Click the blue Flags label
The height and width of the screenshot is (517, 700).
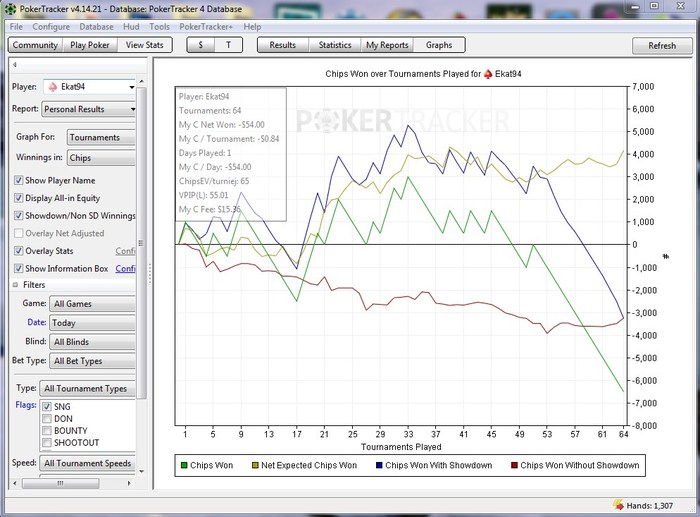pyautogui.click(x=26, y=405)
